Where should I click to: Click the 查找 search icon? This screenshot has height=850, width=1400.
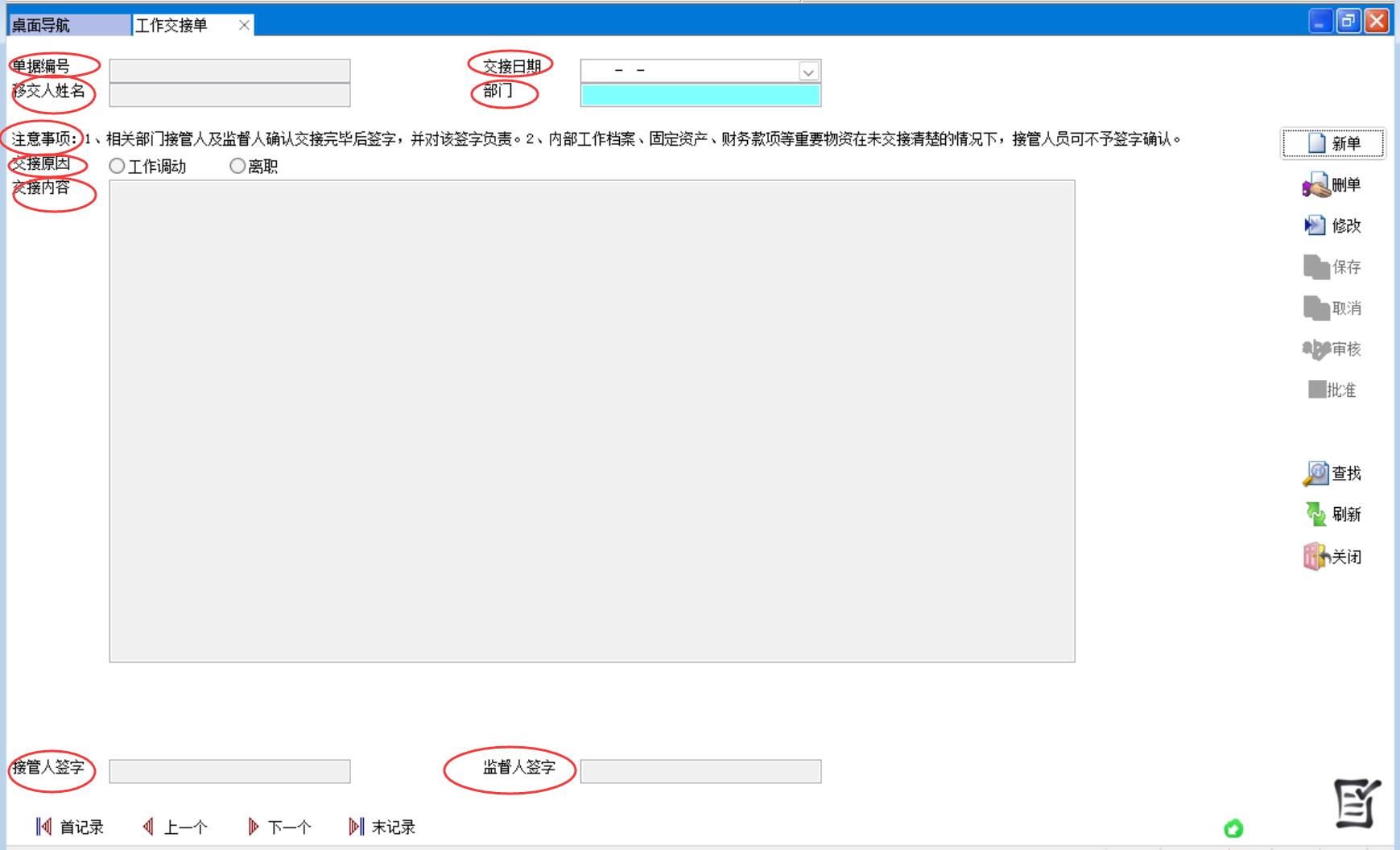tap(1315, 473)
